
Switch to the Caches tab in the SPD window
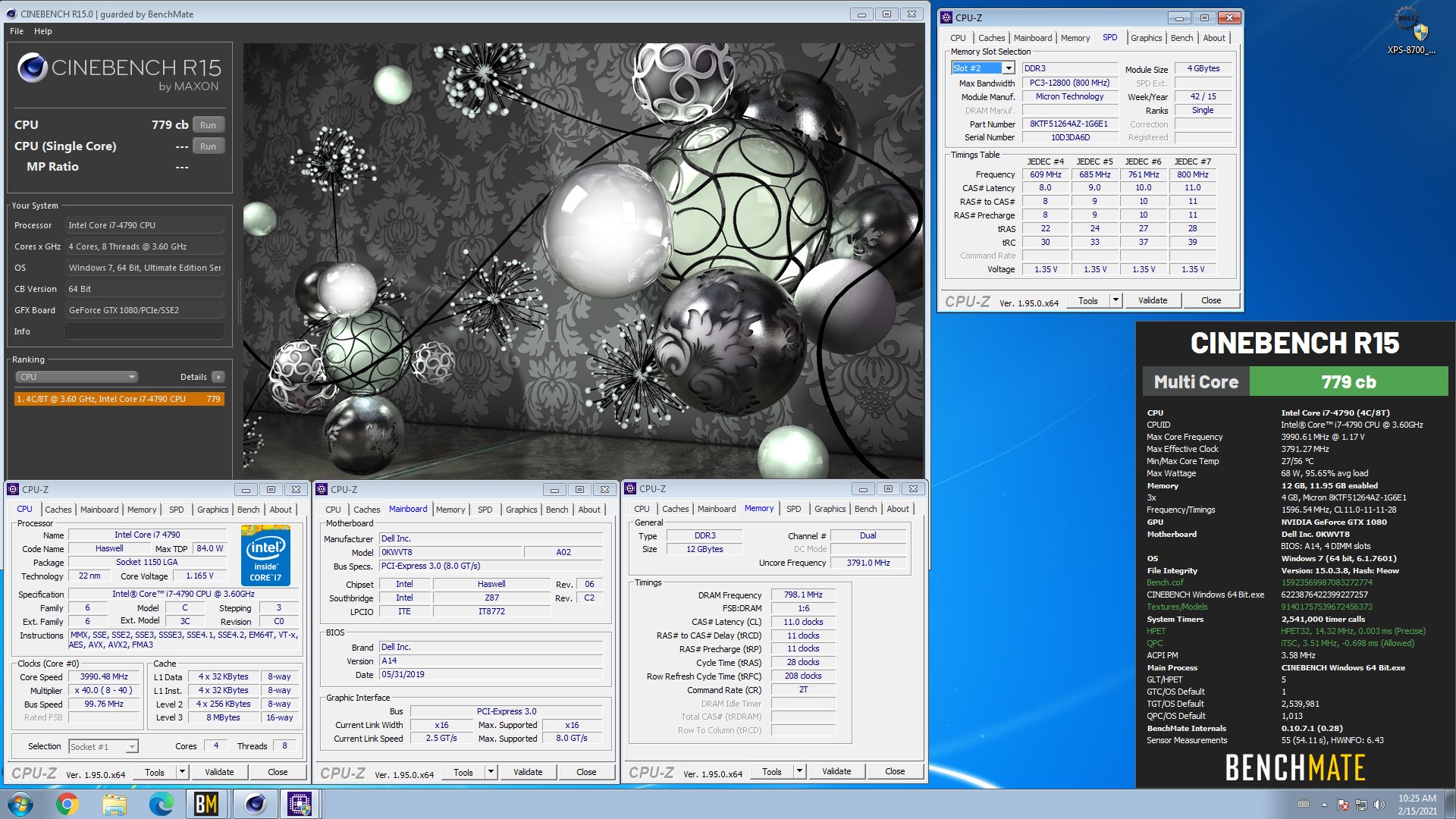tap(991, 38)
